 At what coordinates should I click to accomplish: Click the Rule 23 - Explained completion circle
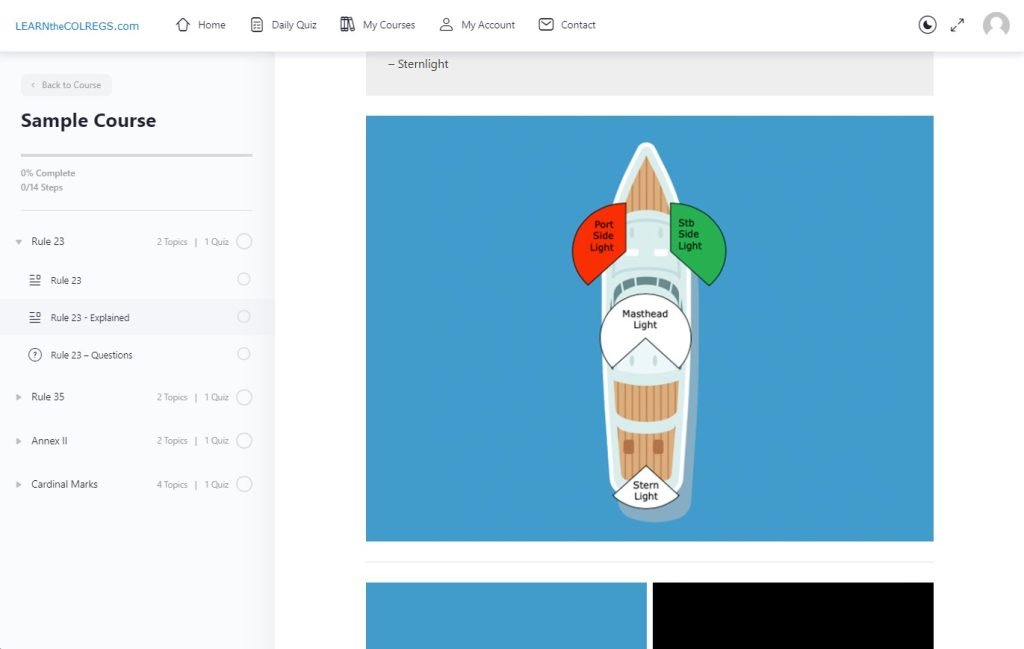point(244,317)
